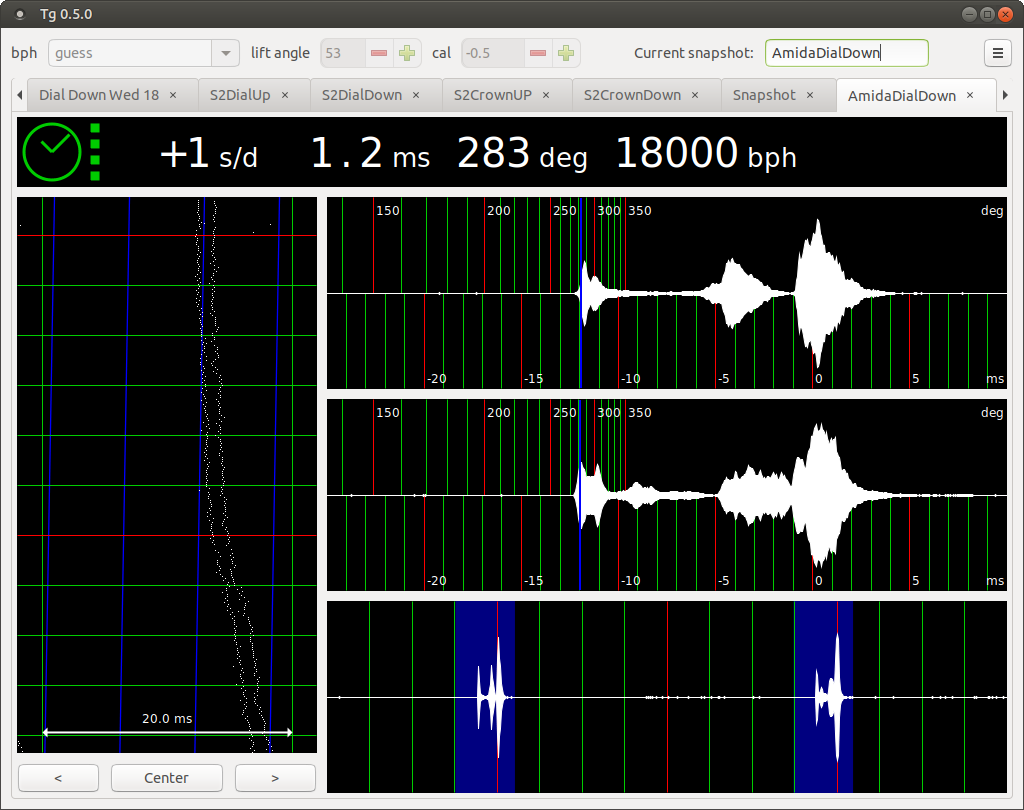Screen dimensions: 1024x810
Task: Increase the lift angle value
Action: [407, 53]
